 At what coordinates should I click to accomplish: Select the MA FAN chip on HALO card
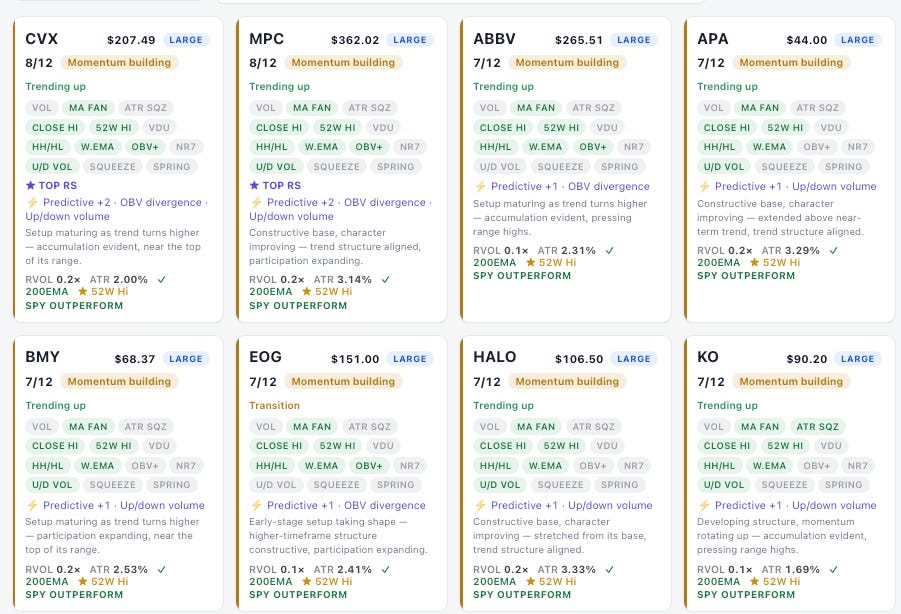coord(536,427)
